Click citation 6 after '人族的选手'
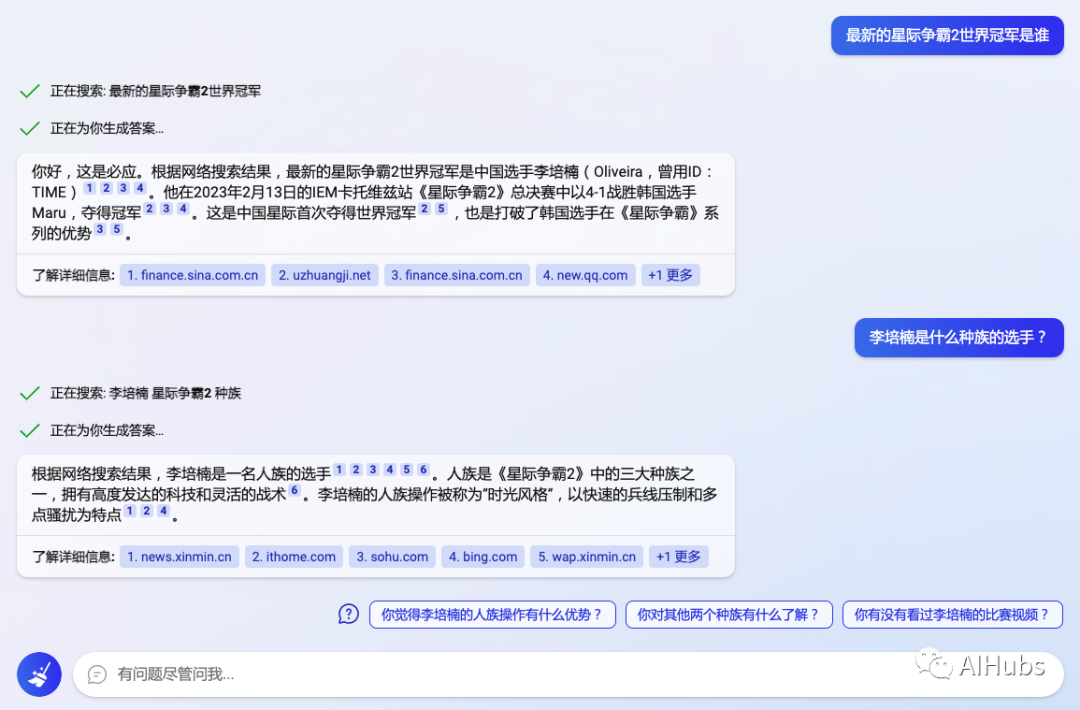 (423, 470)
